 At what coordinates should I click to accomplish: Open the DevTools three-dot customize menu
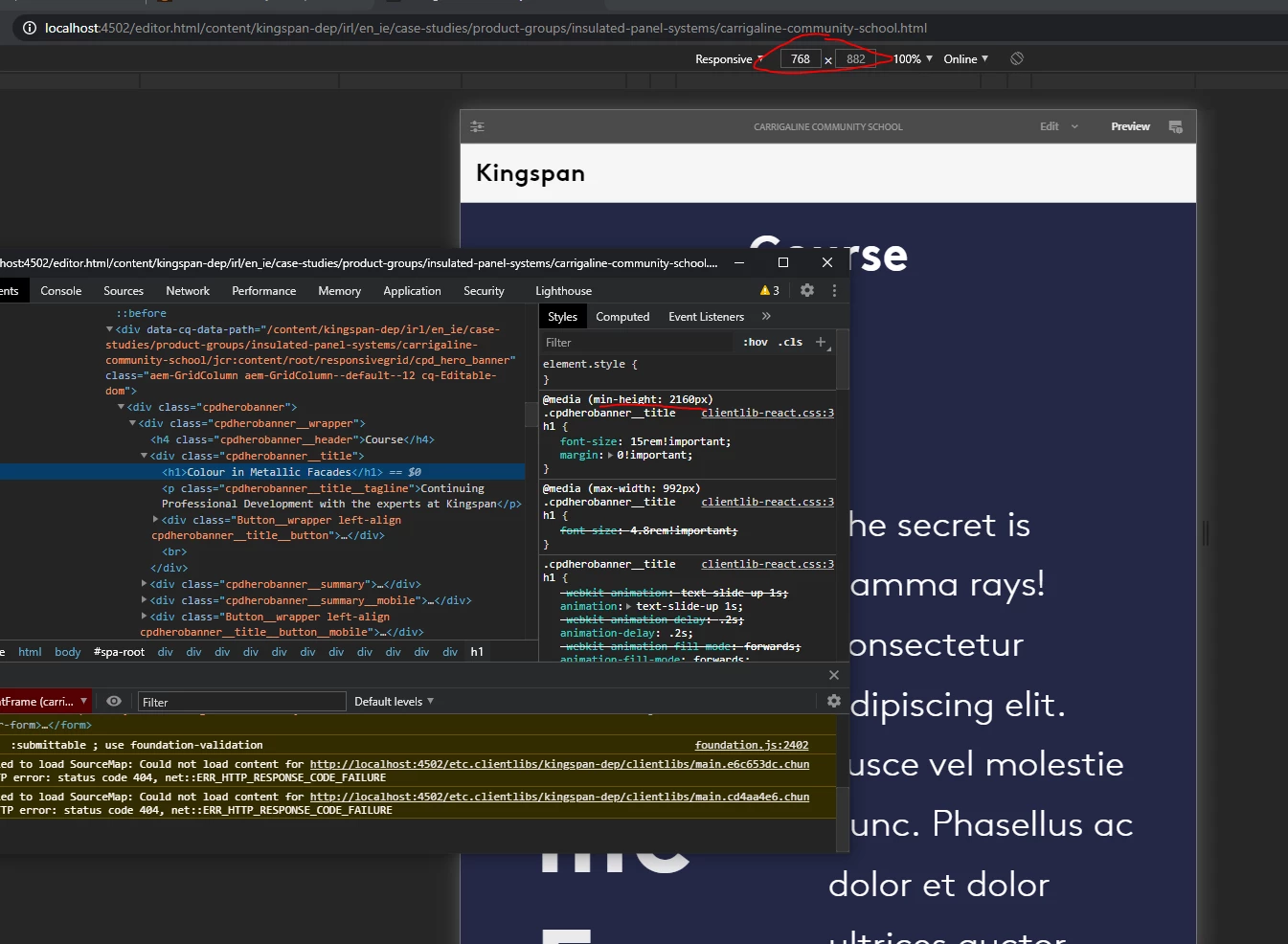tap(834, 290)
